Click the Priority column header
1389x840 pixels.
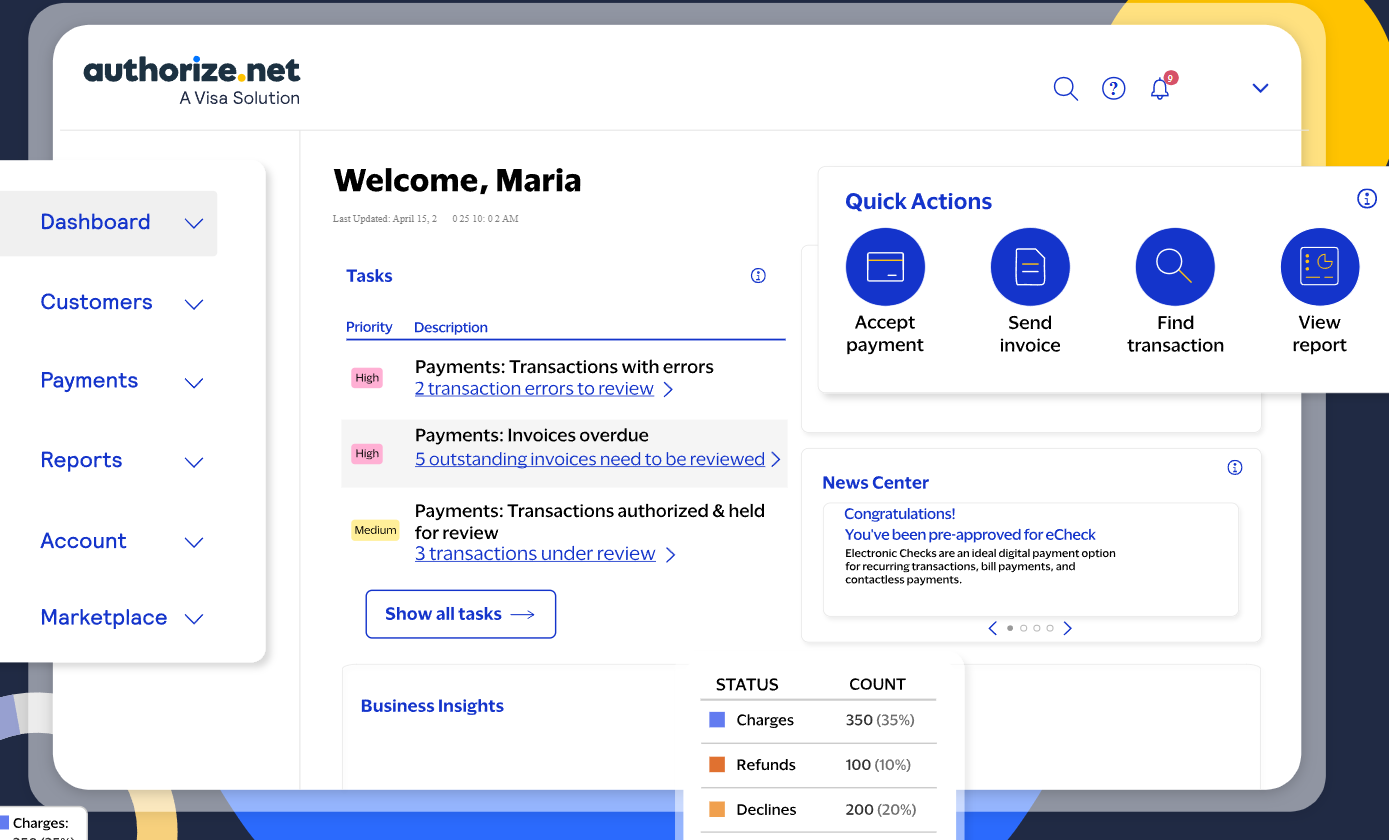[x=369, y=327]
